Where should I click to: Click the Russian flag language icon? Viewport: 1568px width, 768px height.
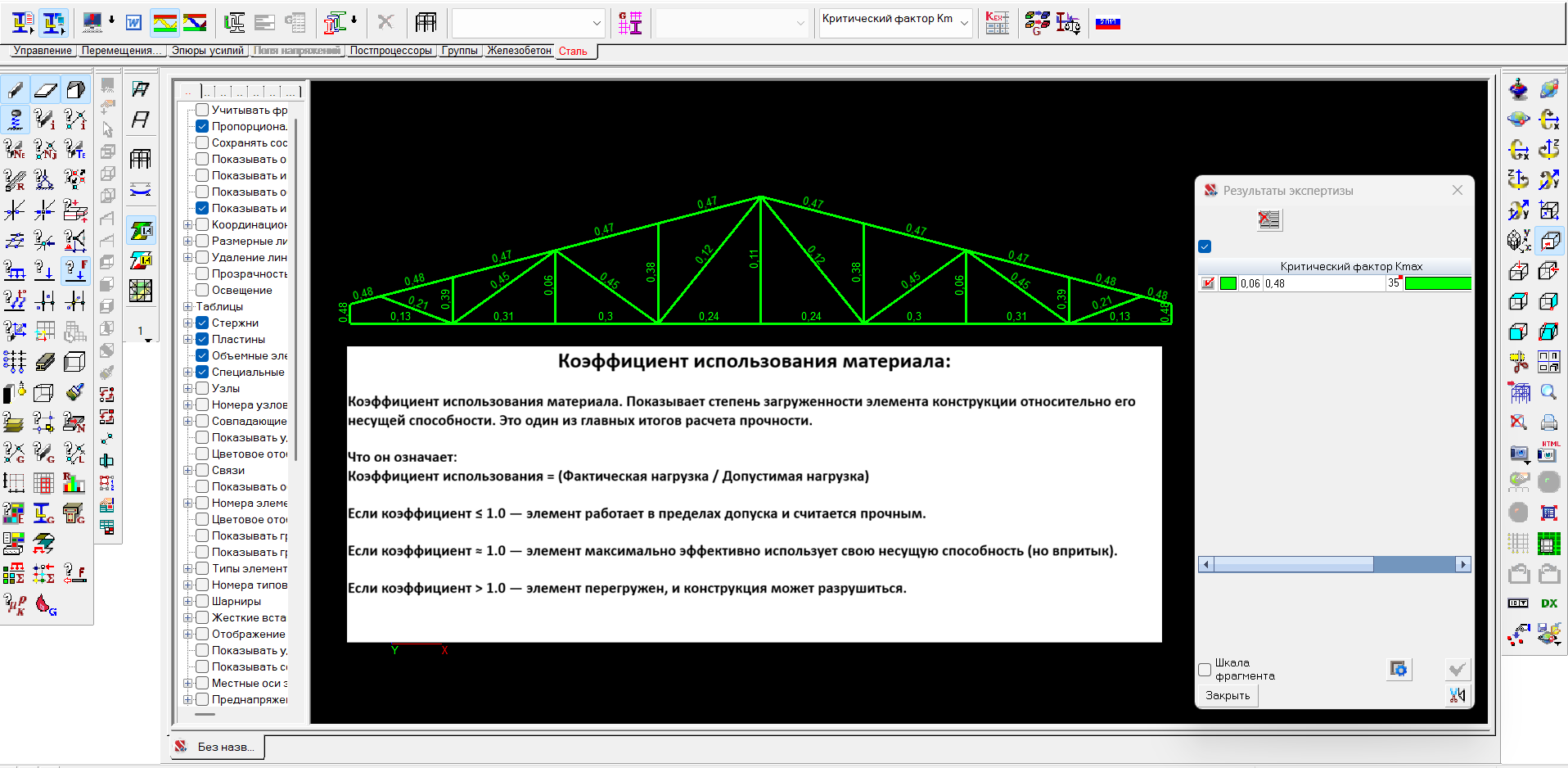pos(1108,23)
